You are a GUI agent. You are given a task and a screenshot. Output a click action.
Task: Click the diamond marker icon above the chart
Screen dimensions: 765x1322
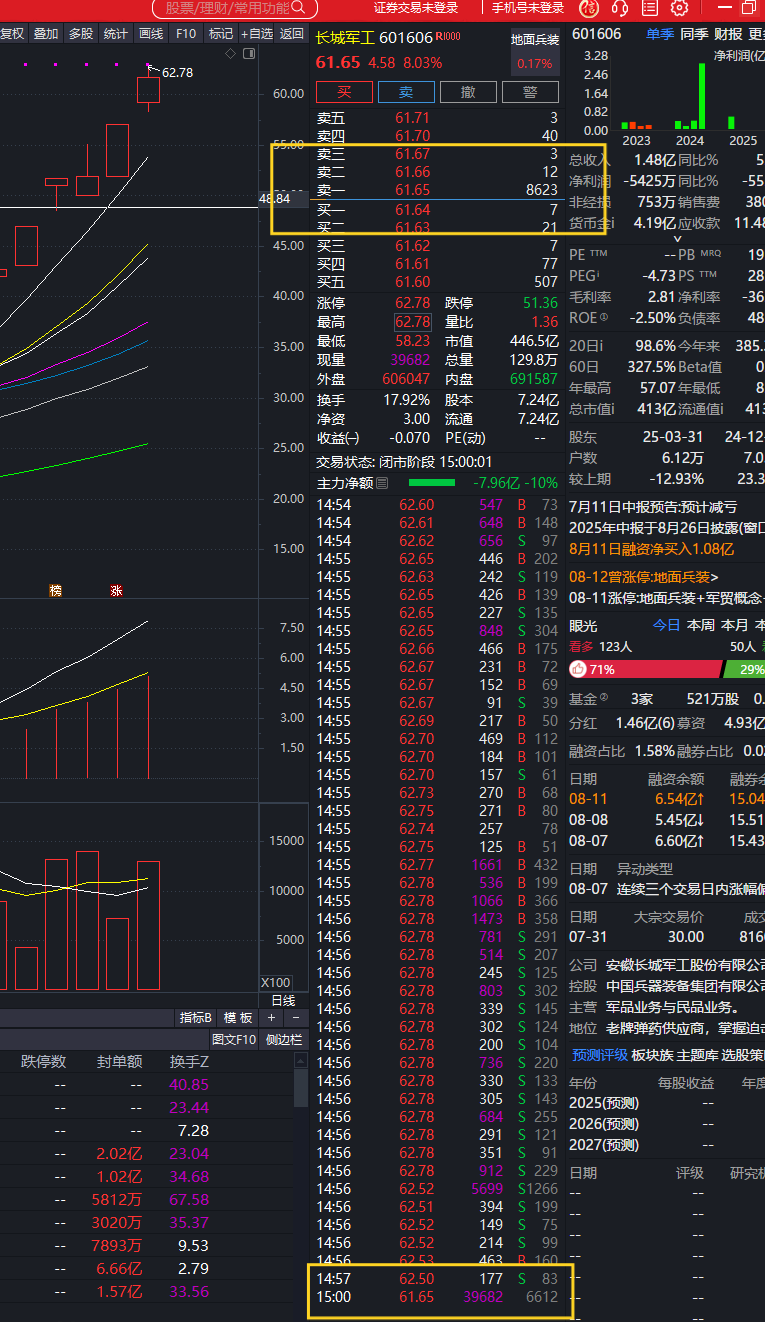[230, 53]
